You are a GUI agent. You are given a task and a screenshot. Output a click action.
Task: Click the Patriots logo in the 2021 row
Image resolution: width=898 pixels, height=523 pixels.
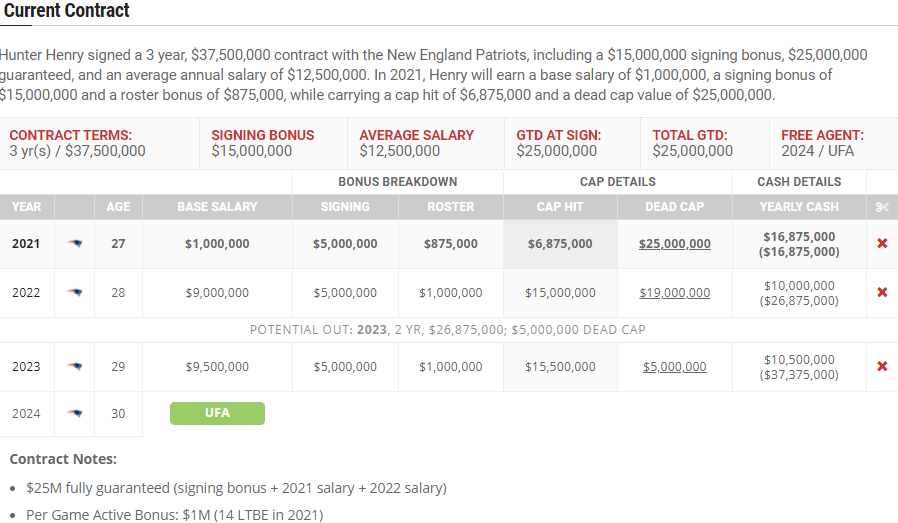(x=75, y=244)
